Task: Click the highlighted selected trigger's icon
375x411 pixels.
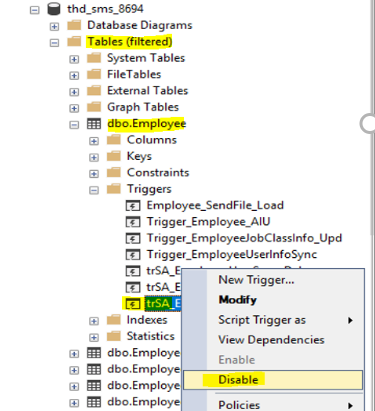Action: (133, 304)
